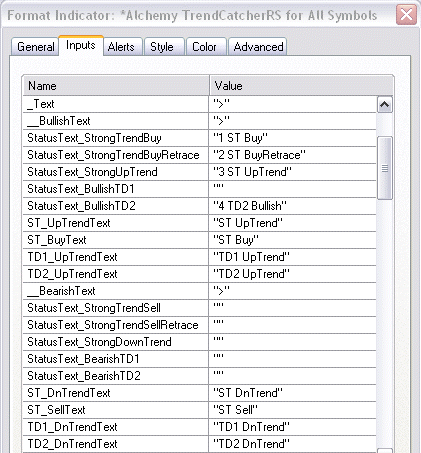The image size is (421, 453).
Task: Edit the "TD2 DnTrend" value cell
Action: pyautogui.click(x=293, y=444)
